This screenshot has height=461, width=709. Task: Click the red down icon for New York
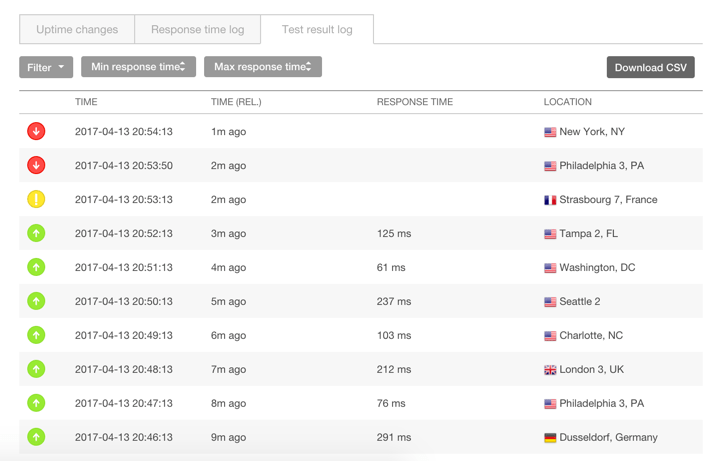point(36,131)
